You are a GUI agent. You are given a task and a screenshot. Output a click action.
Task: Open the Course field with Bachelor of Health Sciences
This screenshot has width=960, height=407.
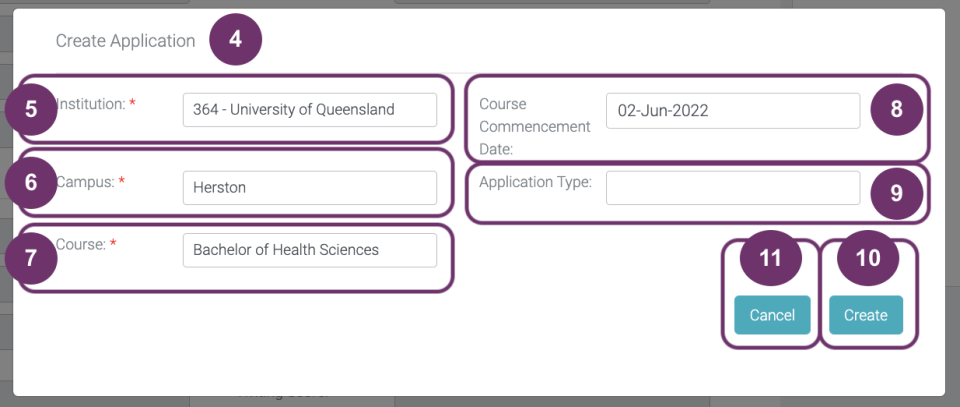click(309, 250)
